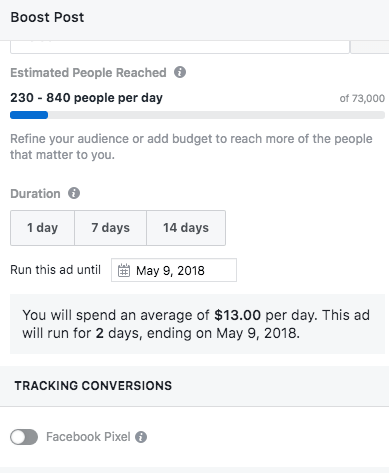
Task: Click the Run this ad until label
Action: [x=56, y=270]
